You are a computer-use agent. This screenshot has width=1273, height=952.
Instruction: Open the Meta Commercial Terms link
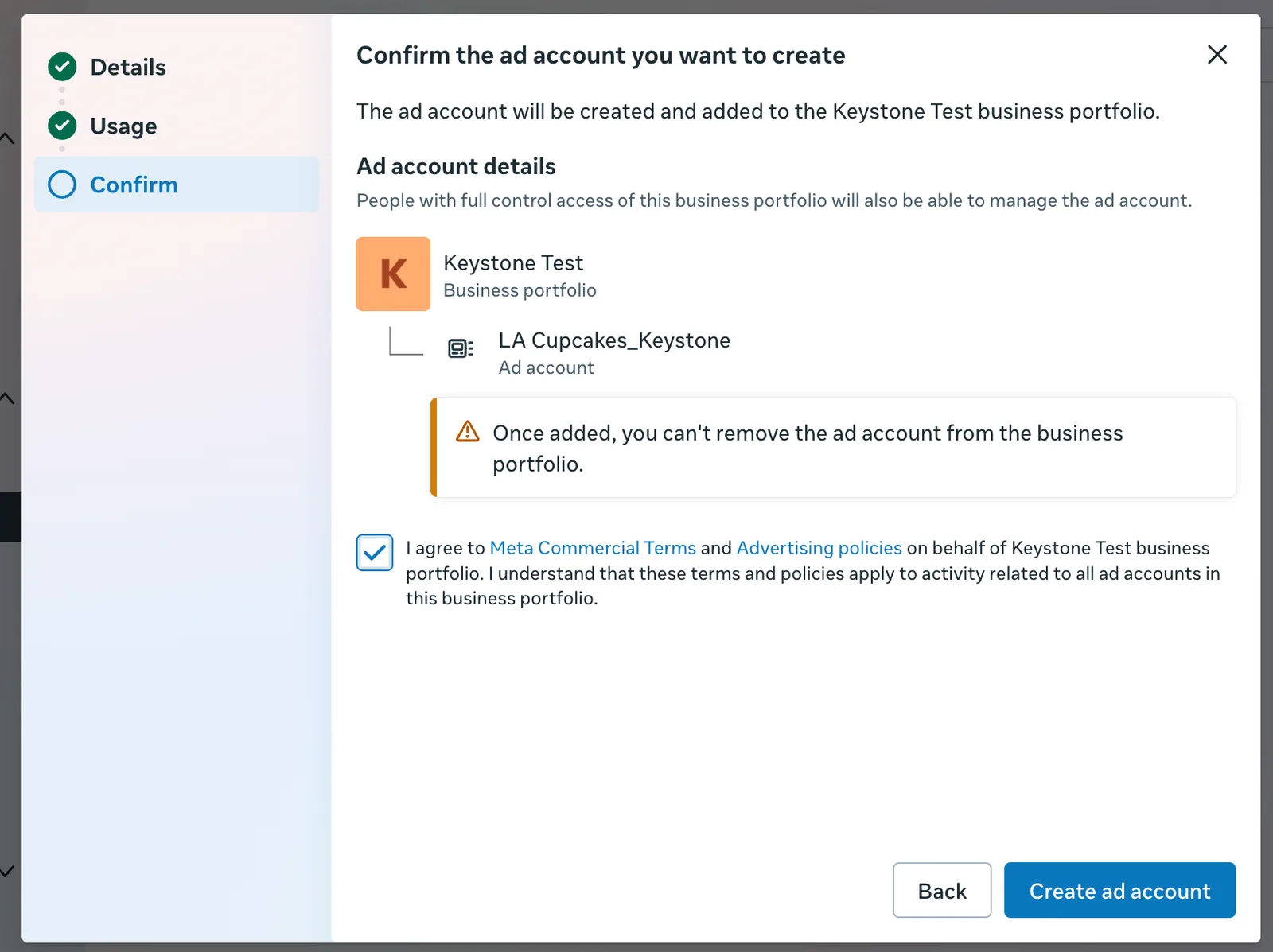coord(593,548)
